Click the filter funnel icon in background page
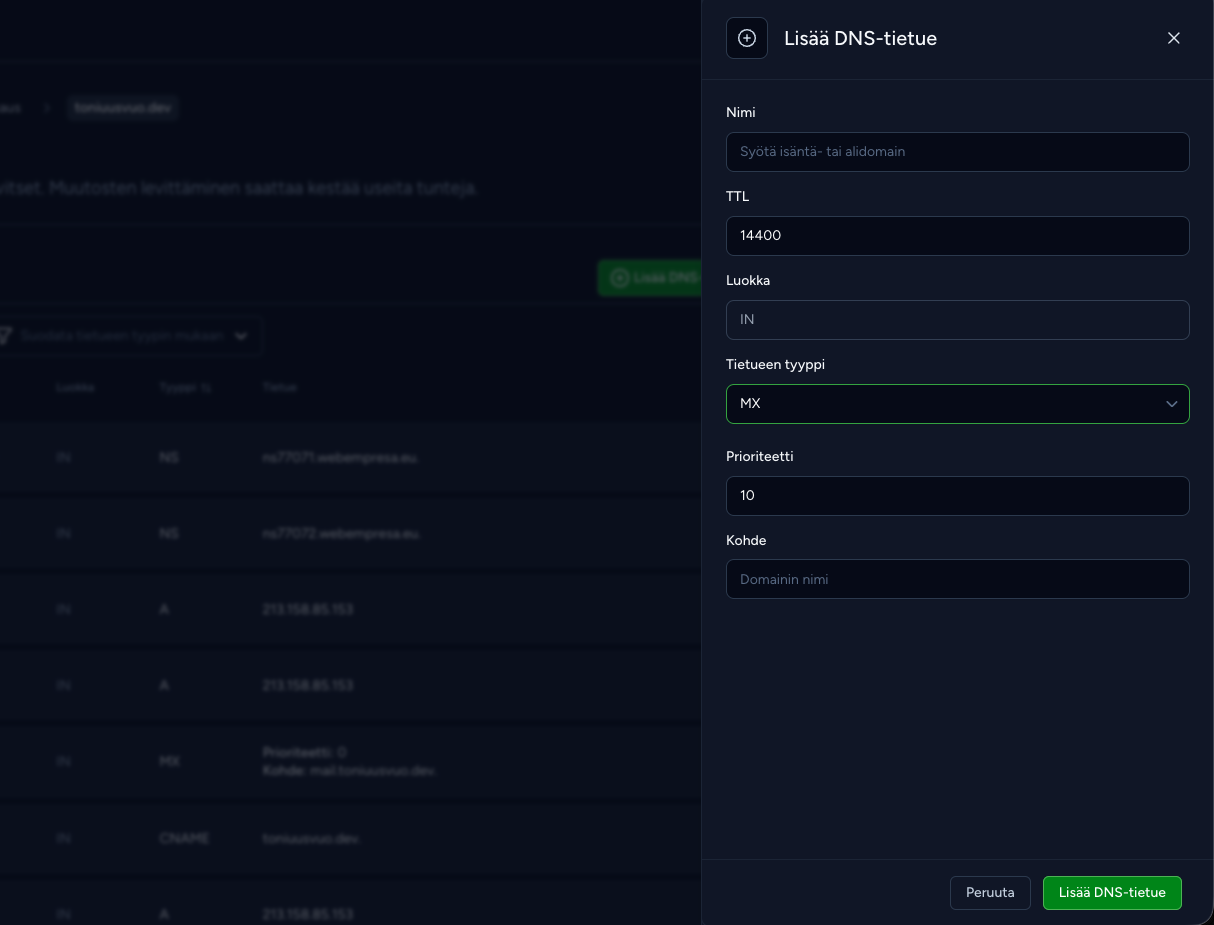Image resolution: width=1214 pixels, height=925 pixels. 5,336
